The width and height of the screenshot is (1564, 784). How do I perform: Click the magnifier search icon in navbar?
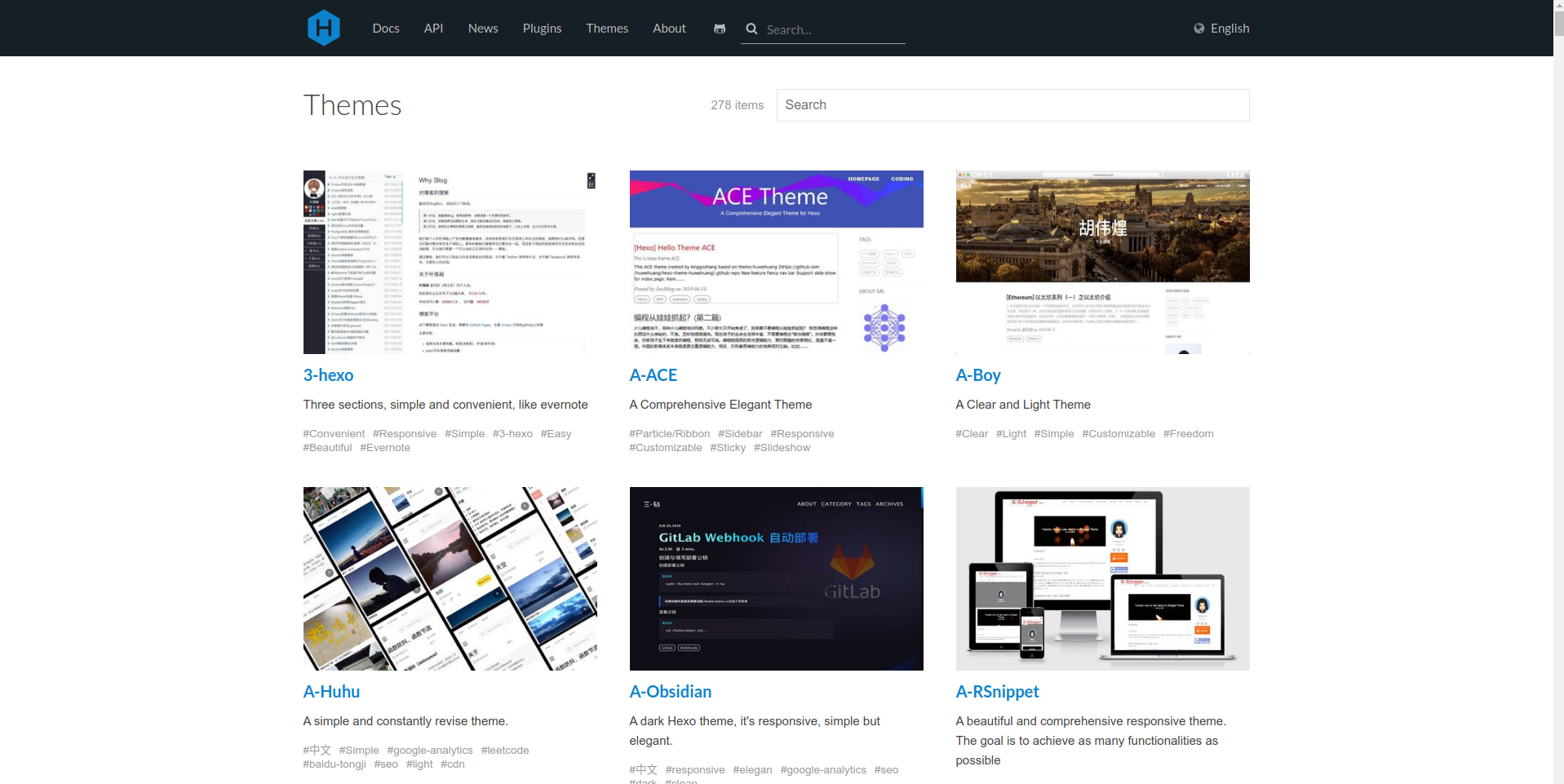point(751,29)
